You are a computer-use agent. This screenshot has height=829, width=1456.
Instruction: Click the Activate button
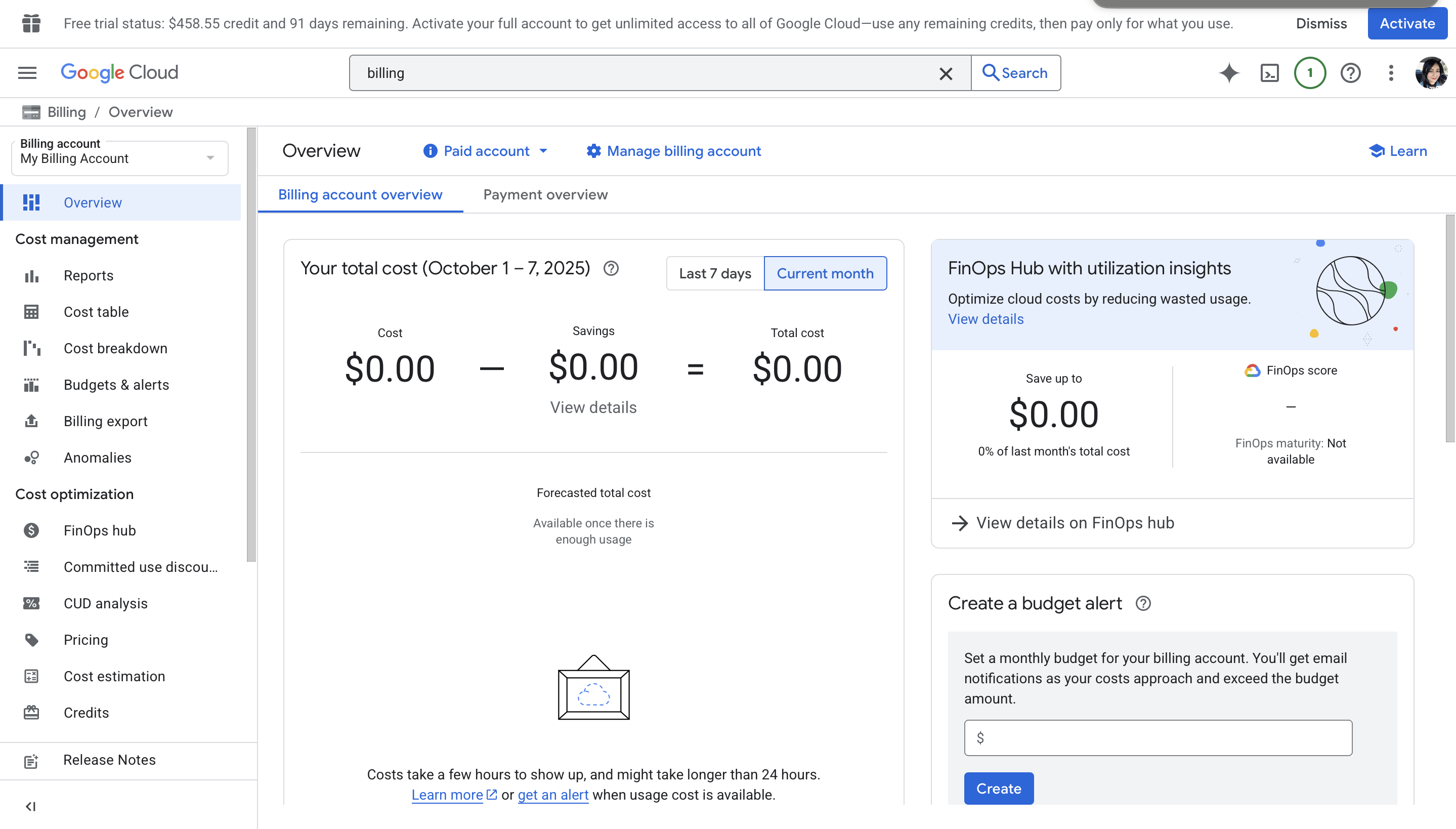tap(1406, 23)
